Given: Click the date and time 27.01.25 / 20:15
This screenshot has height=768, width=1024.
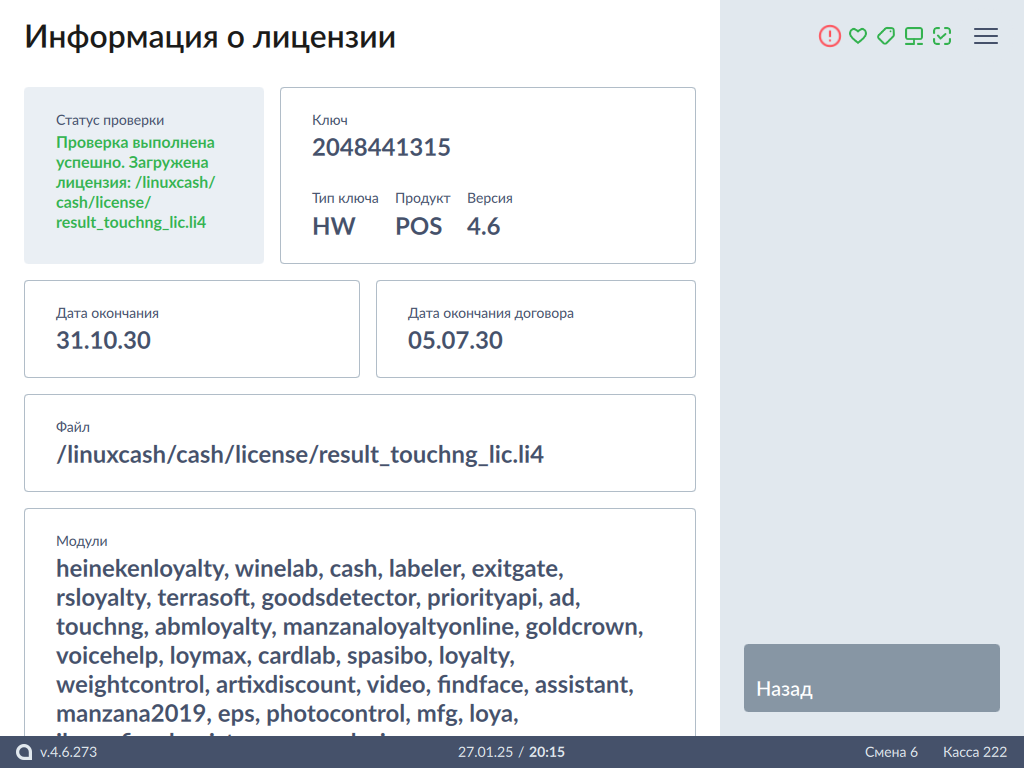Looking at the screenshot, I should [x=511, y=752].
